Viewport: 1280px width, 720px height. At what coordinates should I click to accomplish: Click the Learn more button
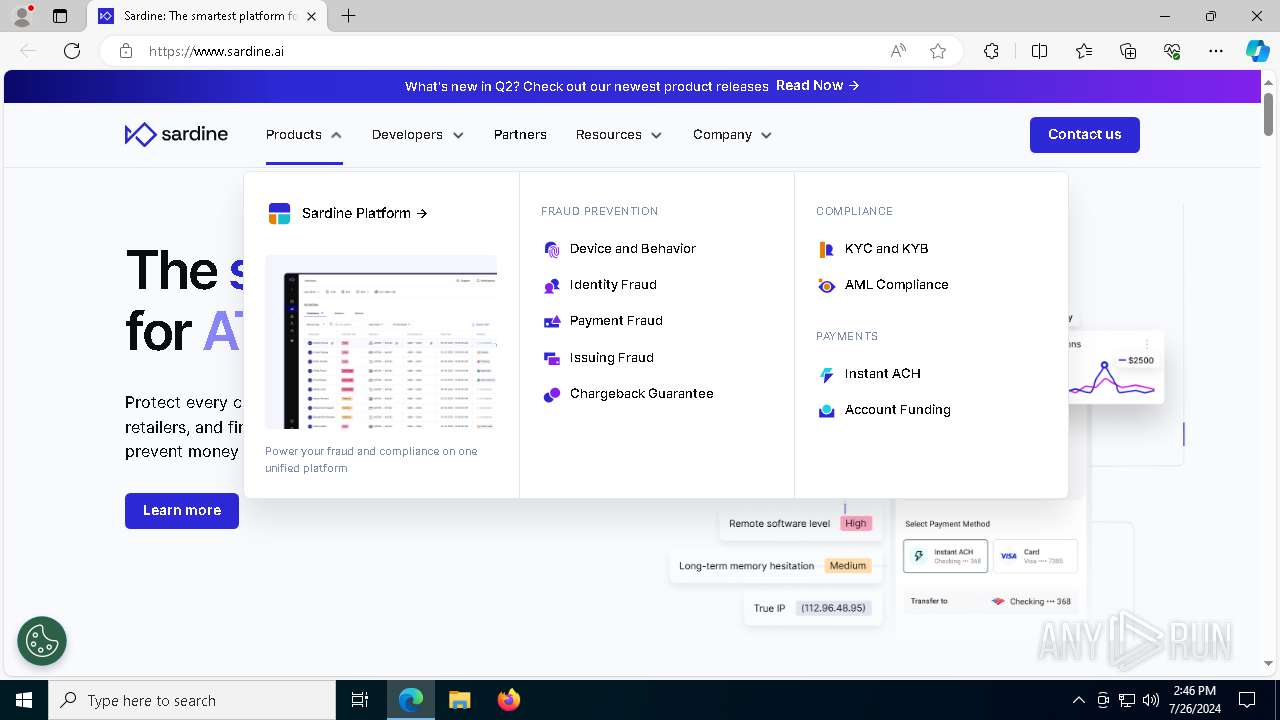pos(182,511)
